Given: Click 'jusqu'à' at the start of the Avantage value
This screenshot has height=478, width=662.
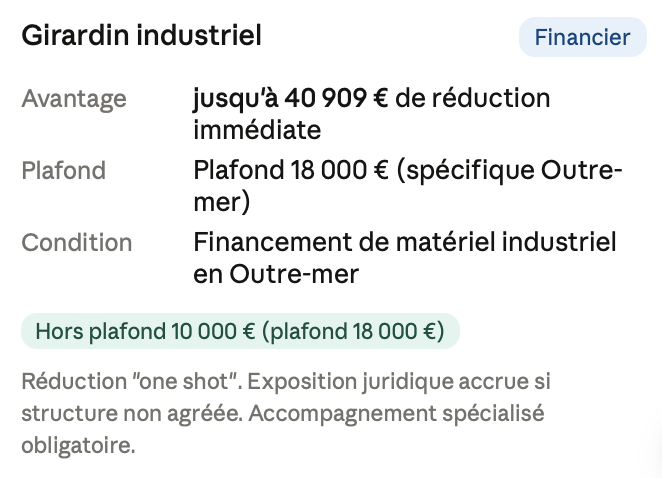Looking at the screenshot, I should [235, 99].
